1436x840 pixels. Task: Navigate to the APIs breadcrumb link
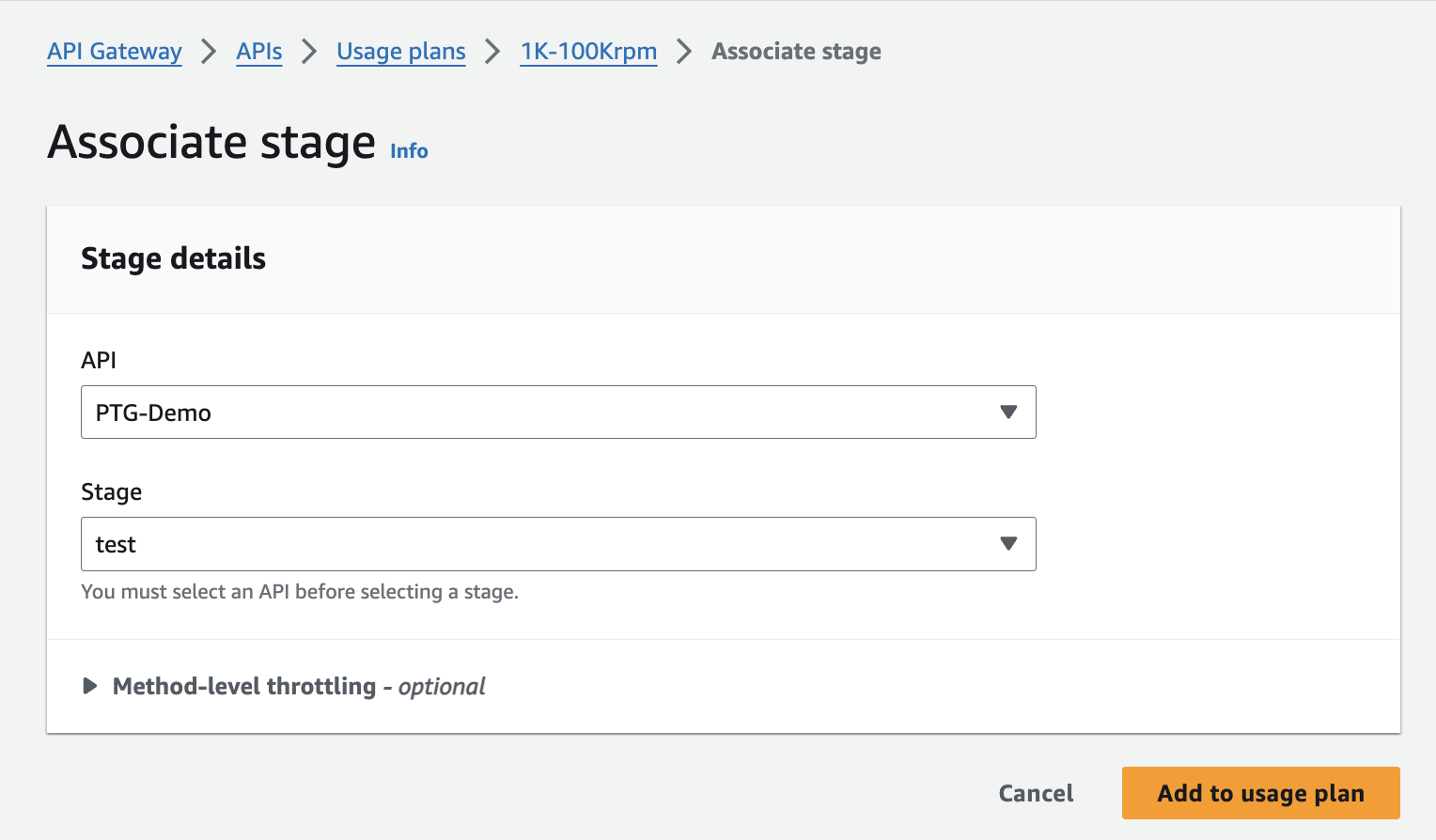coord(259,52)
